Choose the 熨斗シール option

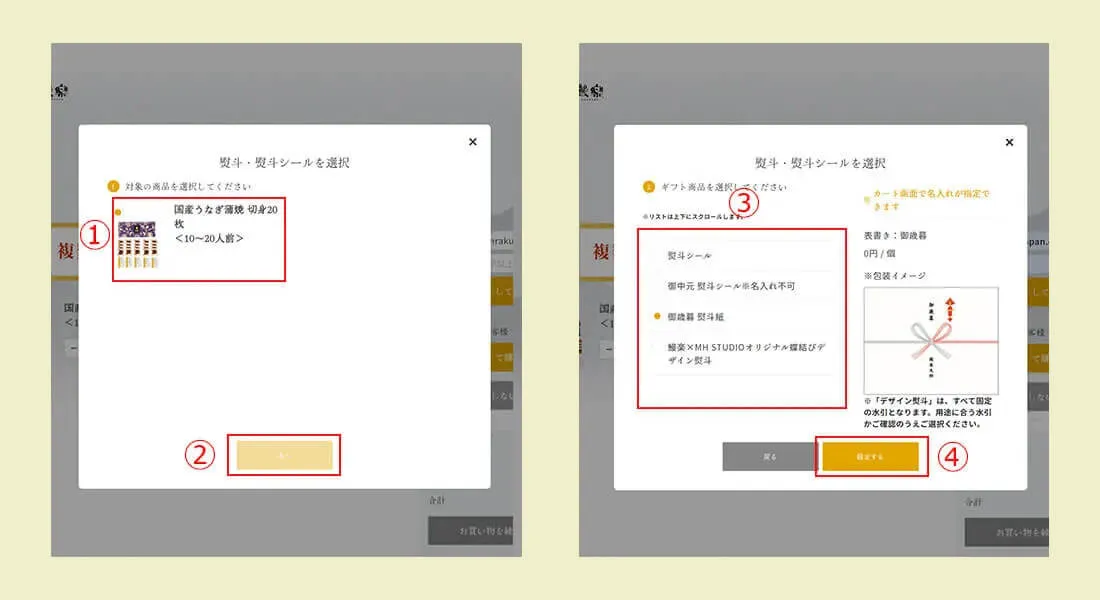690,256
